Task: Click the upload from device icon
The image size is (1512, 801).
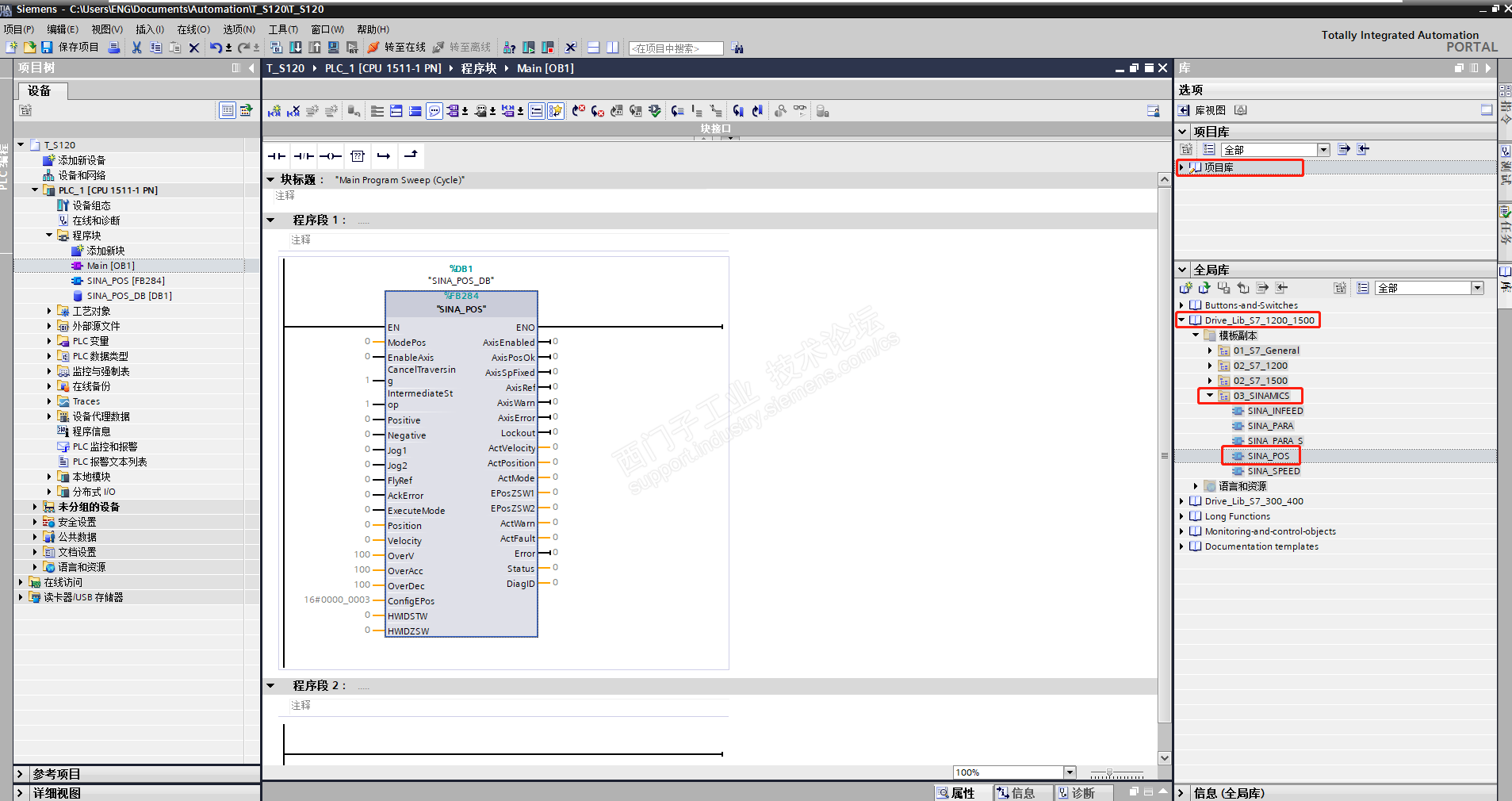Action: [x=315, y=48]
